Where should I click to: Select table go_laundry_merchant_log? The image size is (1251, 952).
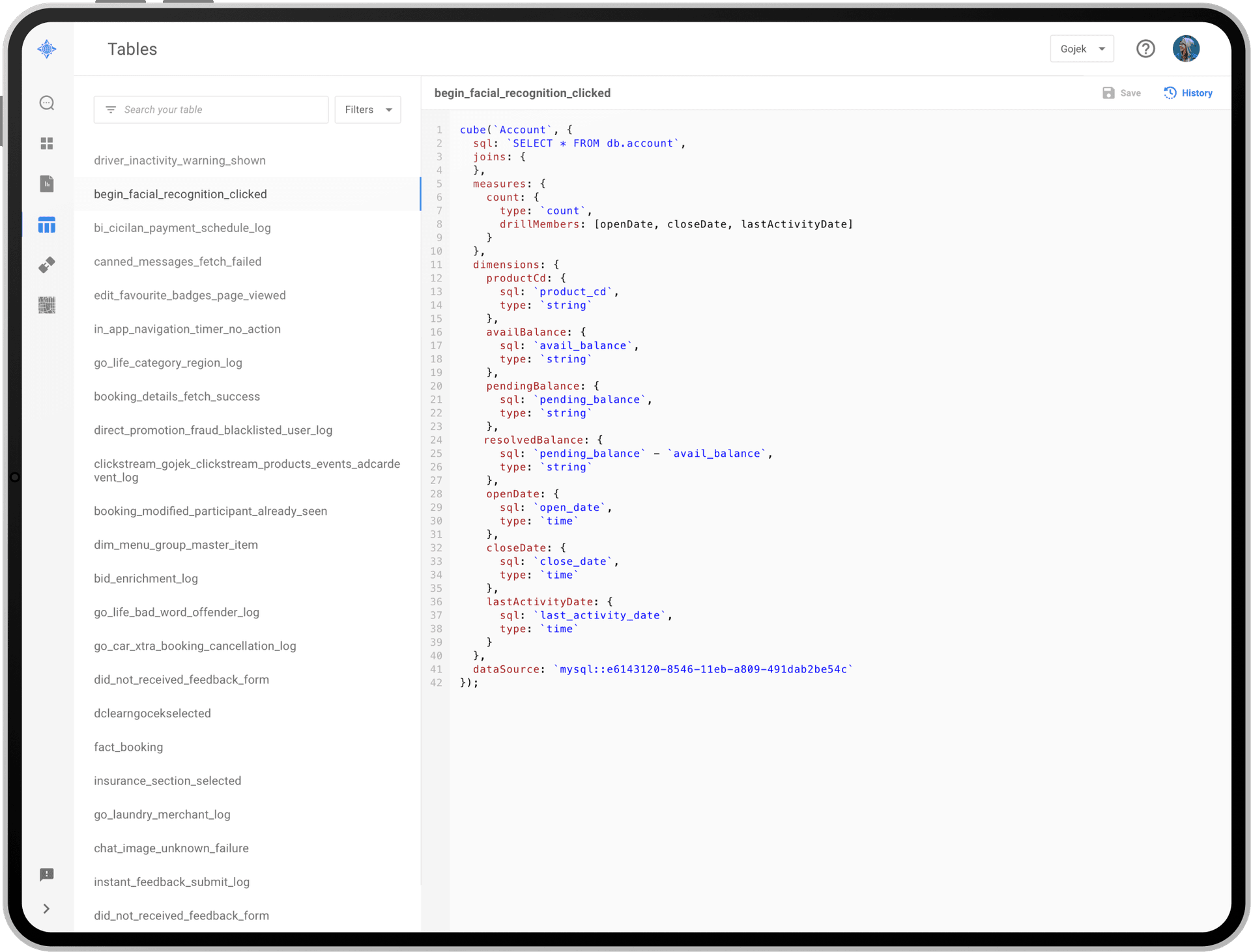point(162,815)
